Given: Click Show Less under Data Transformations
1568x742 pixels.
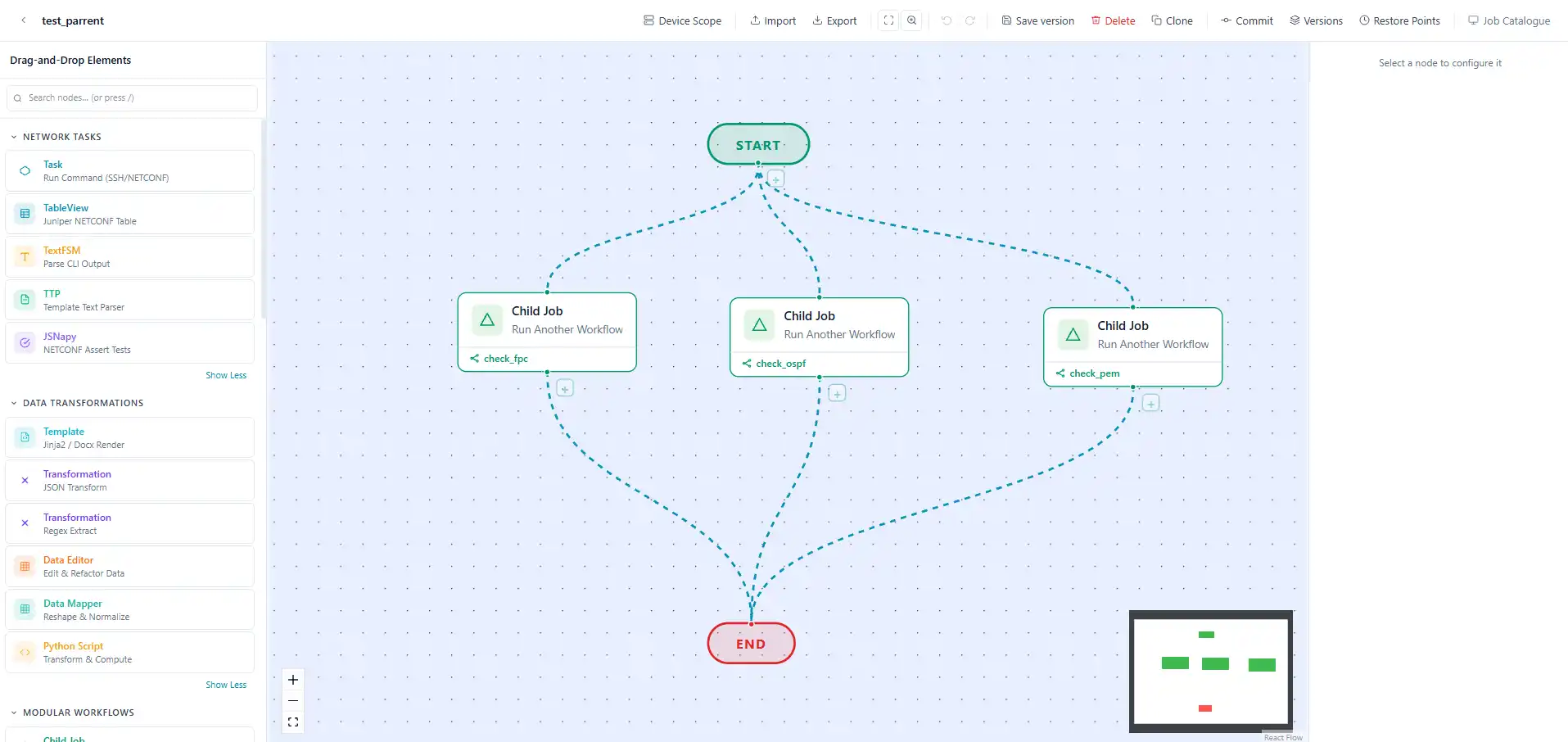Looking at the screenshot, I should [x=226, y=685].
